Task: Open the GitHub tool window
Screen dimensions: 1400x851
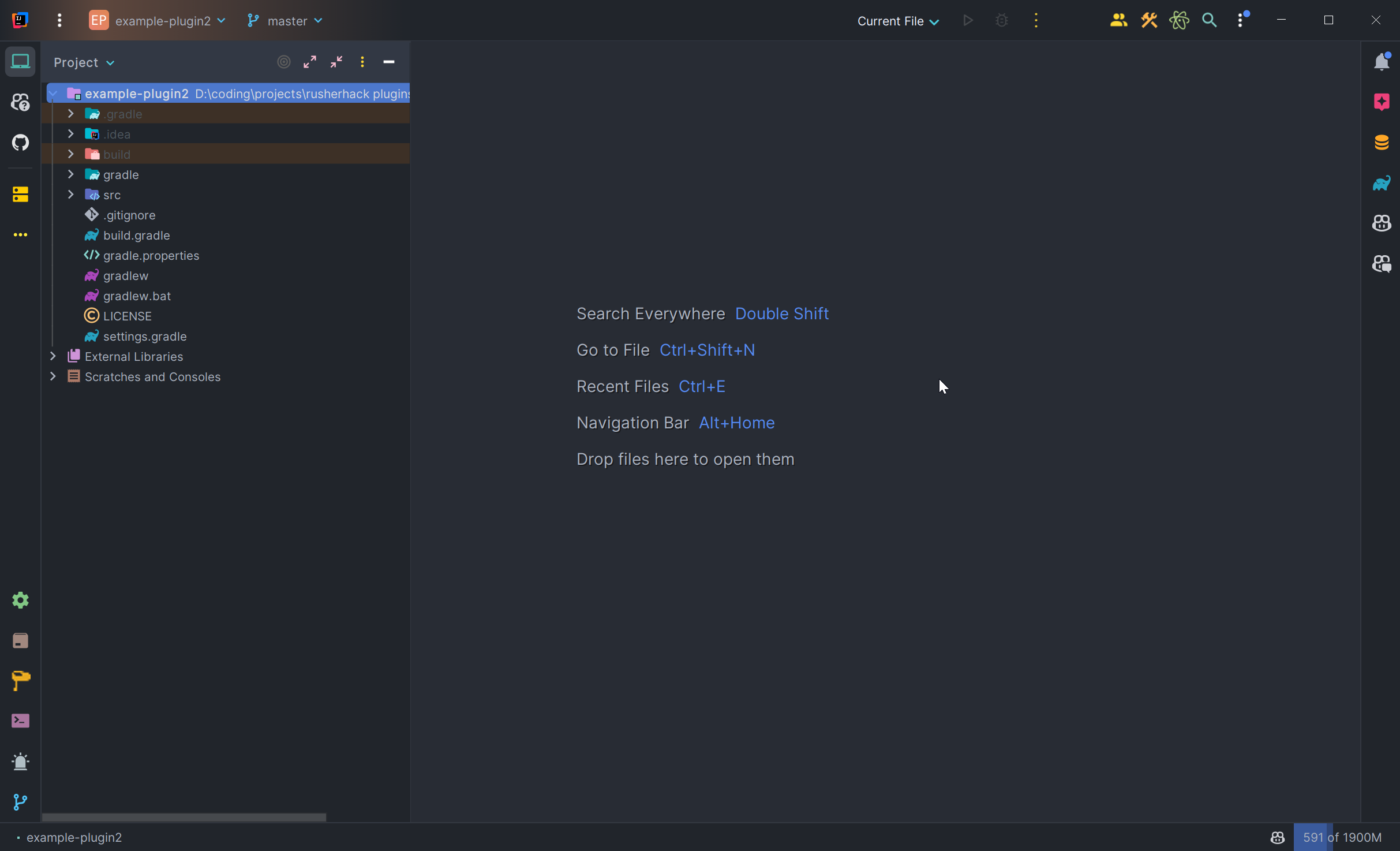Action: pyautogui.click(x=20, y=142)
